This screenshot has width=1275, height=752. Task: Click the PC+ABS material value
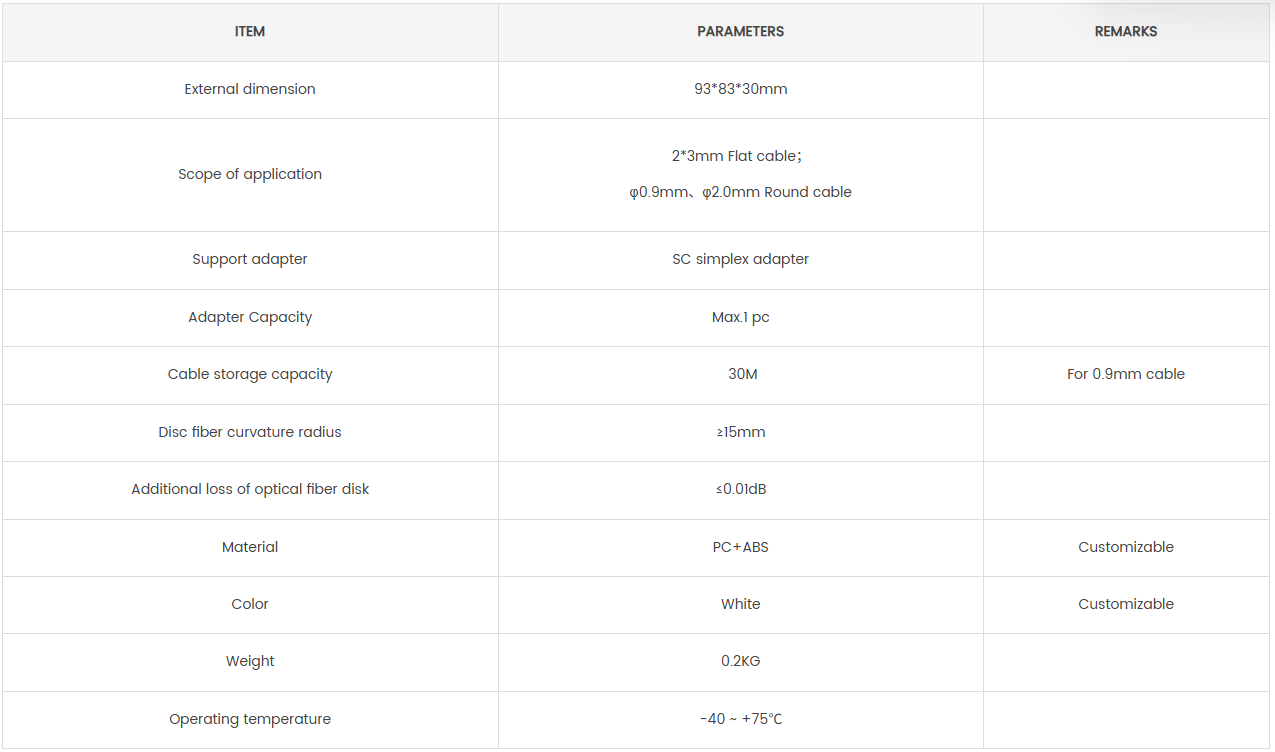(x=741, y=547)
